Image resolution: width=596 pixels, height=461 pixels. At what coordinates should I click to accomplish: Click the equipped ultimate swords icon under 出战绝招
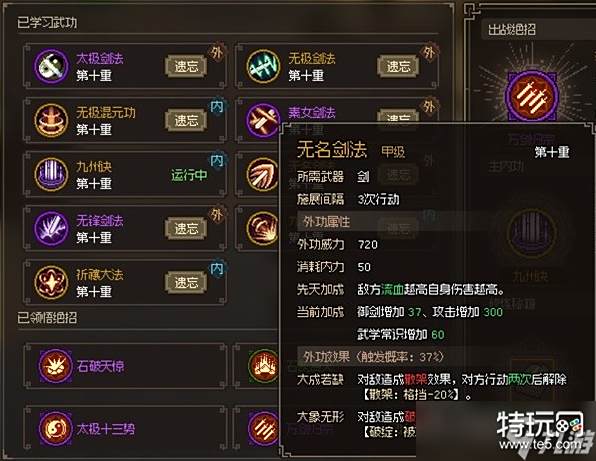[531, 95]
